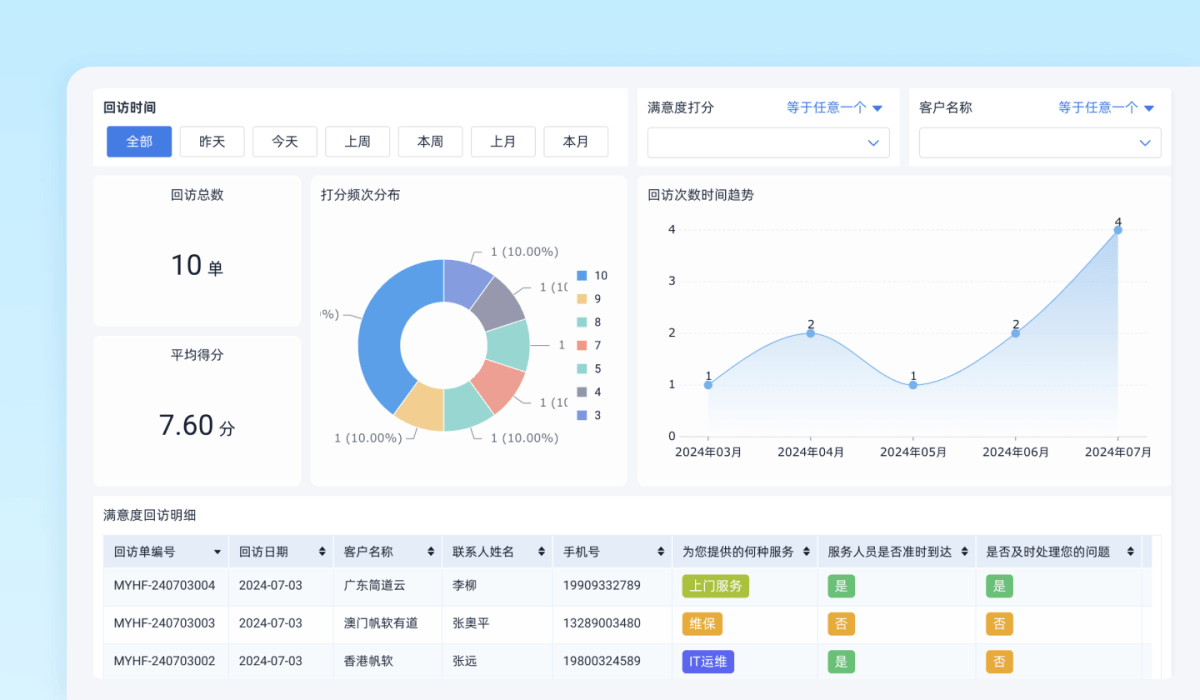Click the 平均得分 7.60 分 card
Viewport: 1200px width, 700px height.
point(197,411)
